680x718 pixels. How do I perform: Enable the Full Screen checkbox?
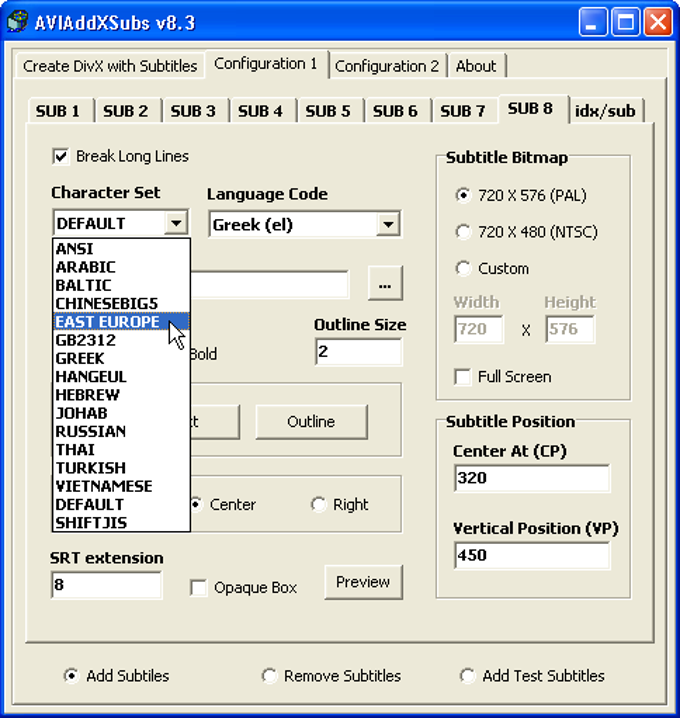(462, 377)
